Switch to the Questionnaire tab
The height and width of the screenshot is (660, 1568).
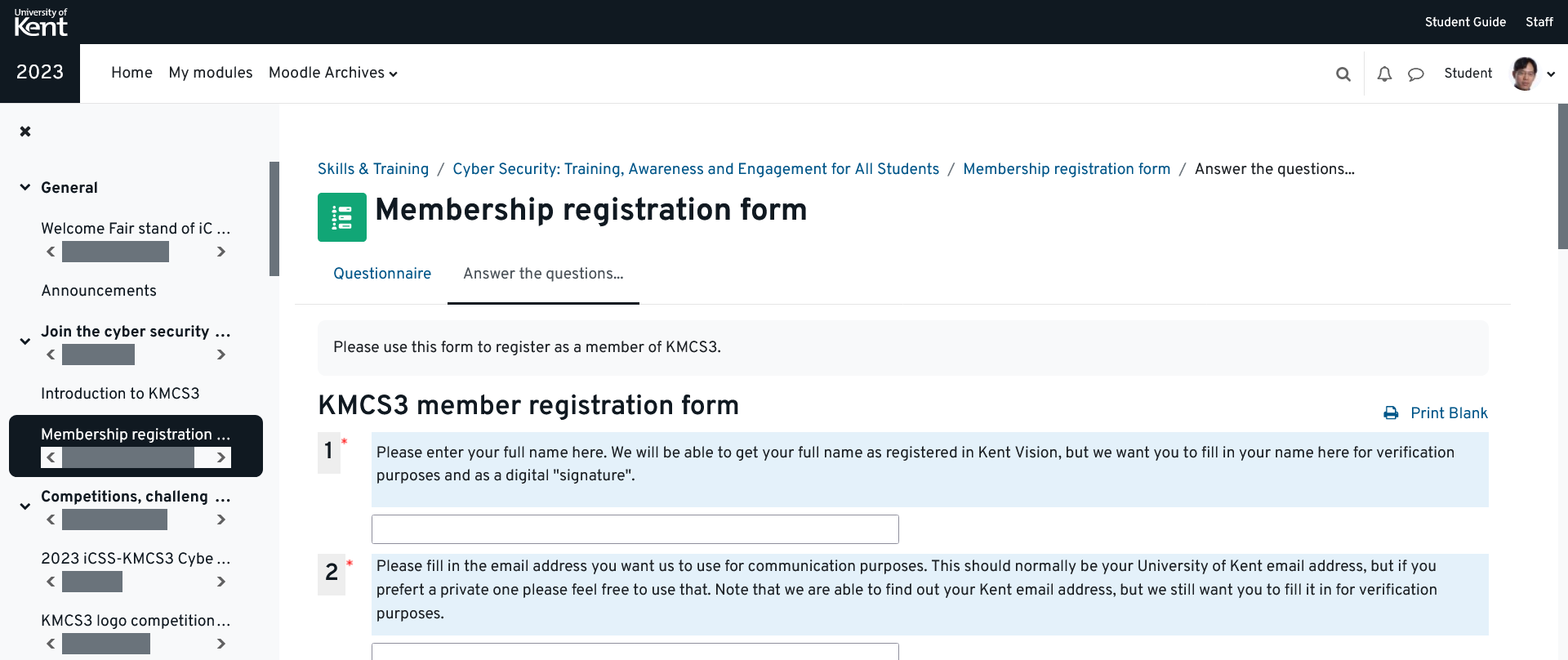(x=382, y=274)
